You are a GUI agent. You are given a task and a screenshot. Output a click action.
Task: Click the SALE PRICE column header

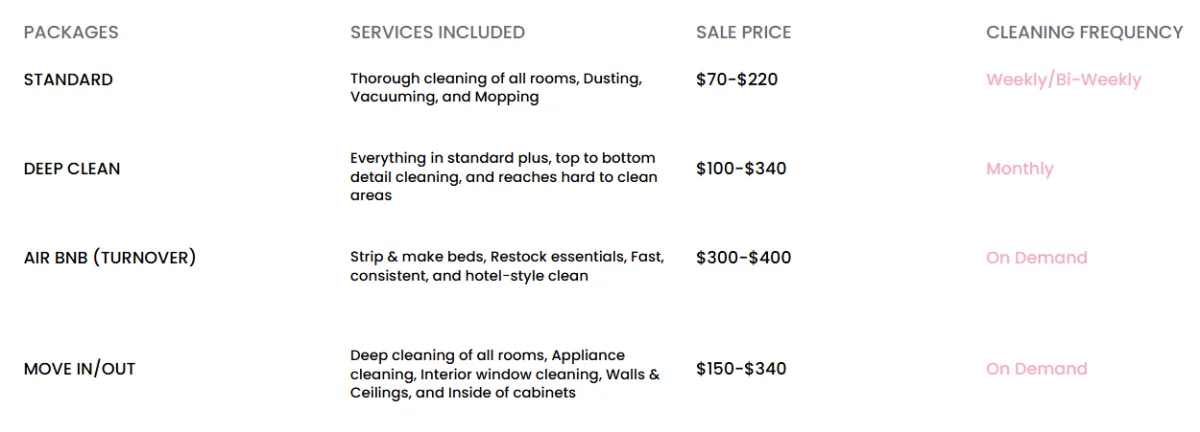tap(743, 32)
